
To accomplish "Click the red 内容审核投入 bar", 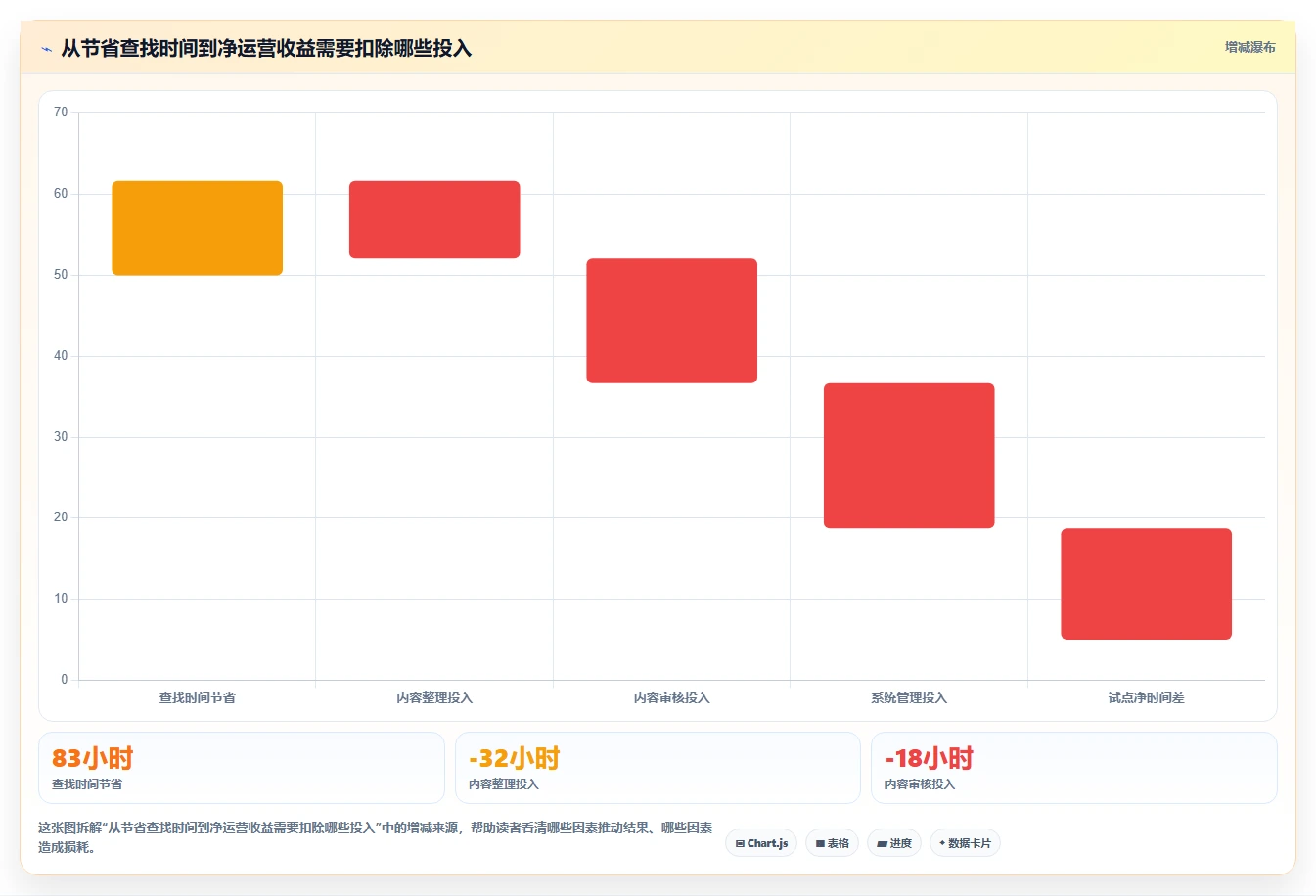I will [672, 321].
